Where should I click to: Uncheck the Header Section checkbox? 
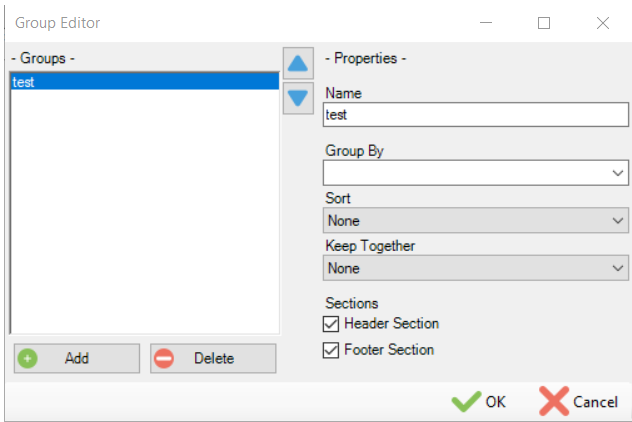click(332, 324)
